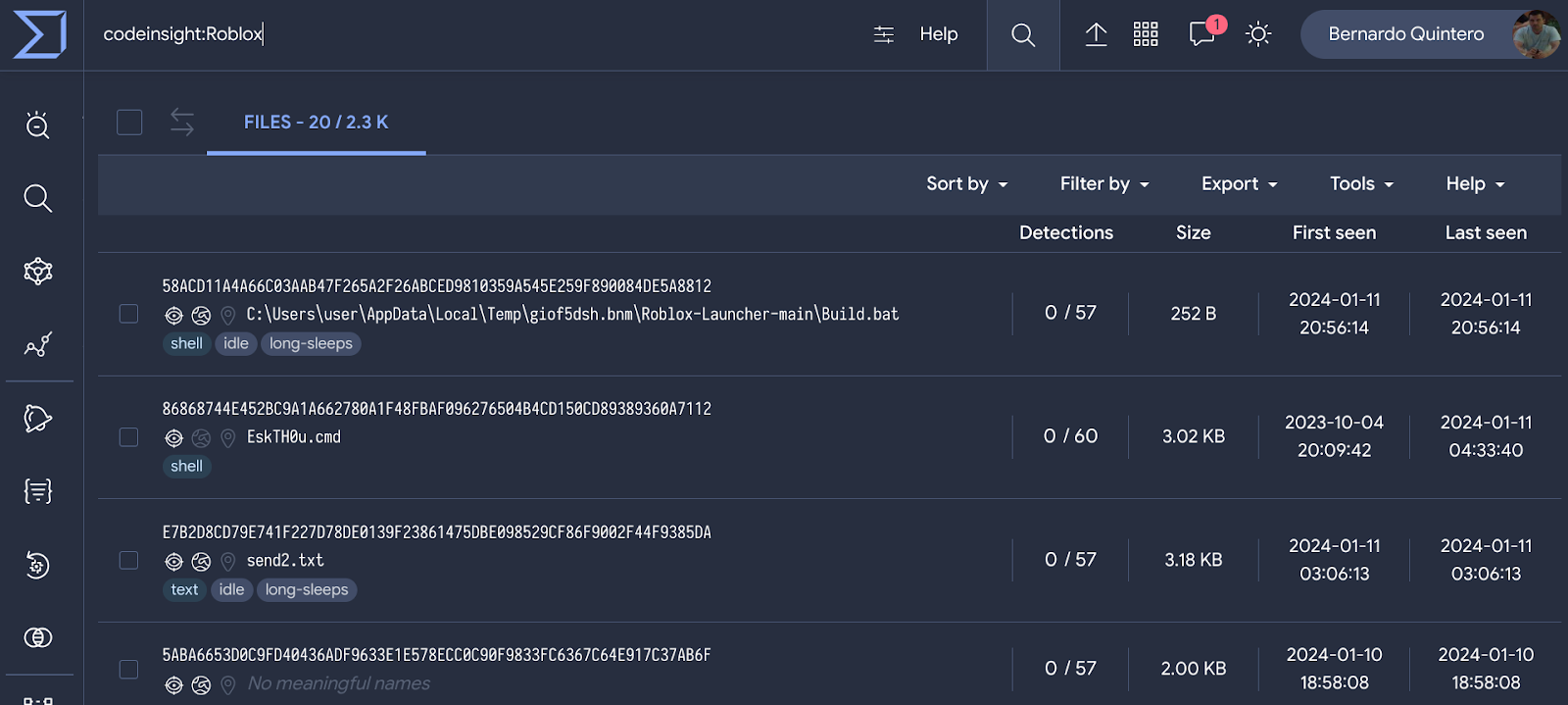Toggle light theme sun icon

1258,34
